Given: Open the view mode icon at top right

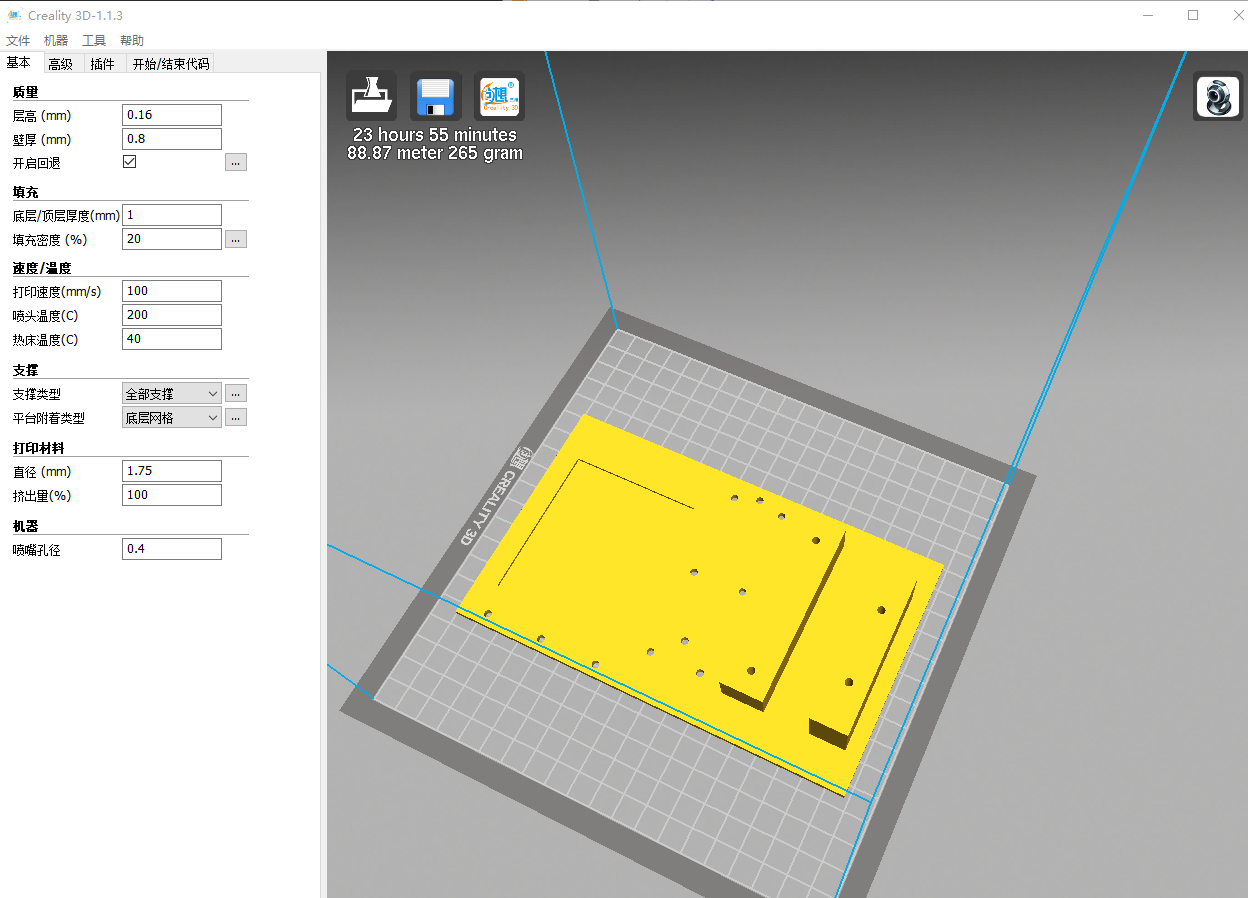Looking at the screenshot, I should point(1217,96).
